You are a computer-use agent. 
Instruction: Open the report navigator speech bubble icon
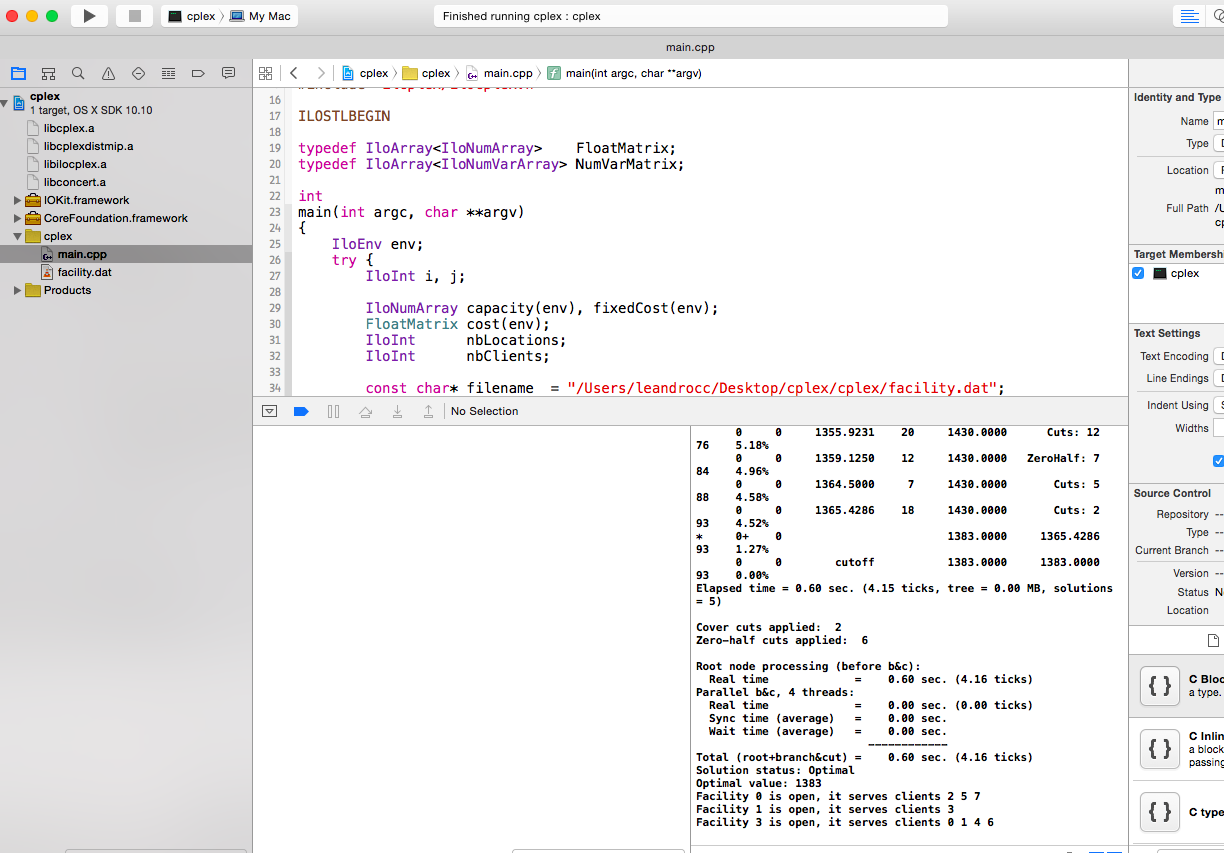[228, 73]
